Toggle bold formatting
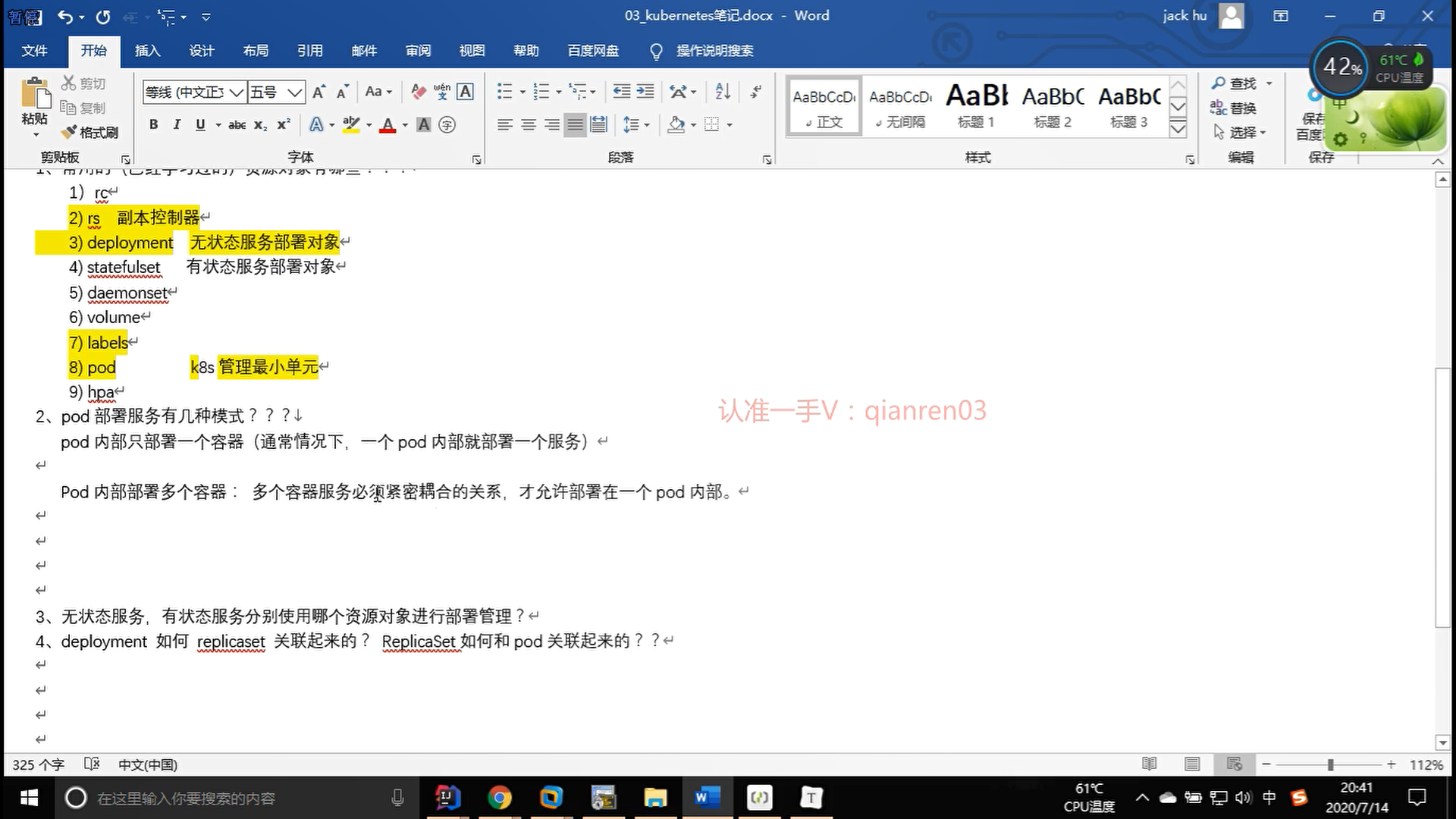1456x819 pixels. [x=154, y=125]
